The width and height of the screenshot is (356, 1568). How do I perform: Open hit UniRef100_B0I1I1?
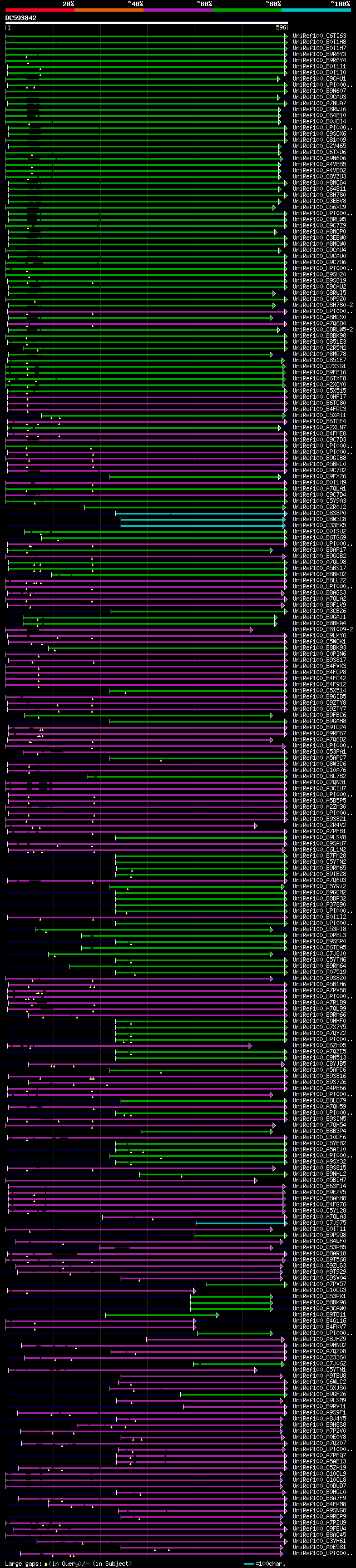[x=319, y=66]
